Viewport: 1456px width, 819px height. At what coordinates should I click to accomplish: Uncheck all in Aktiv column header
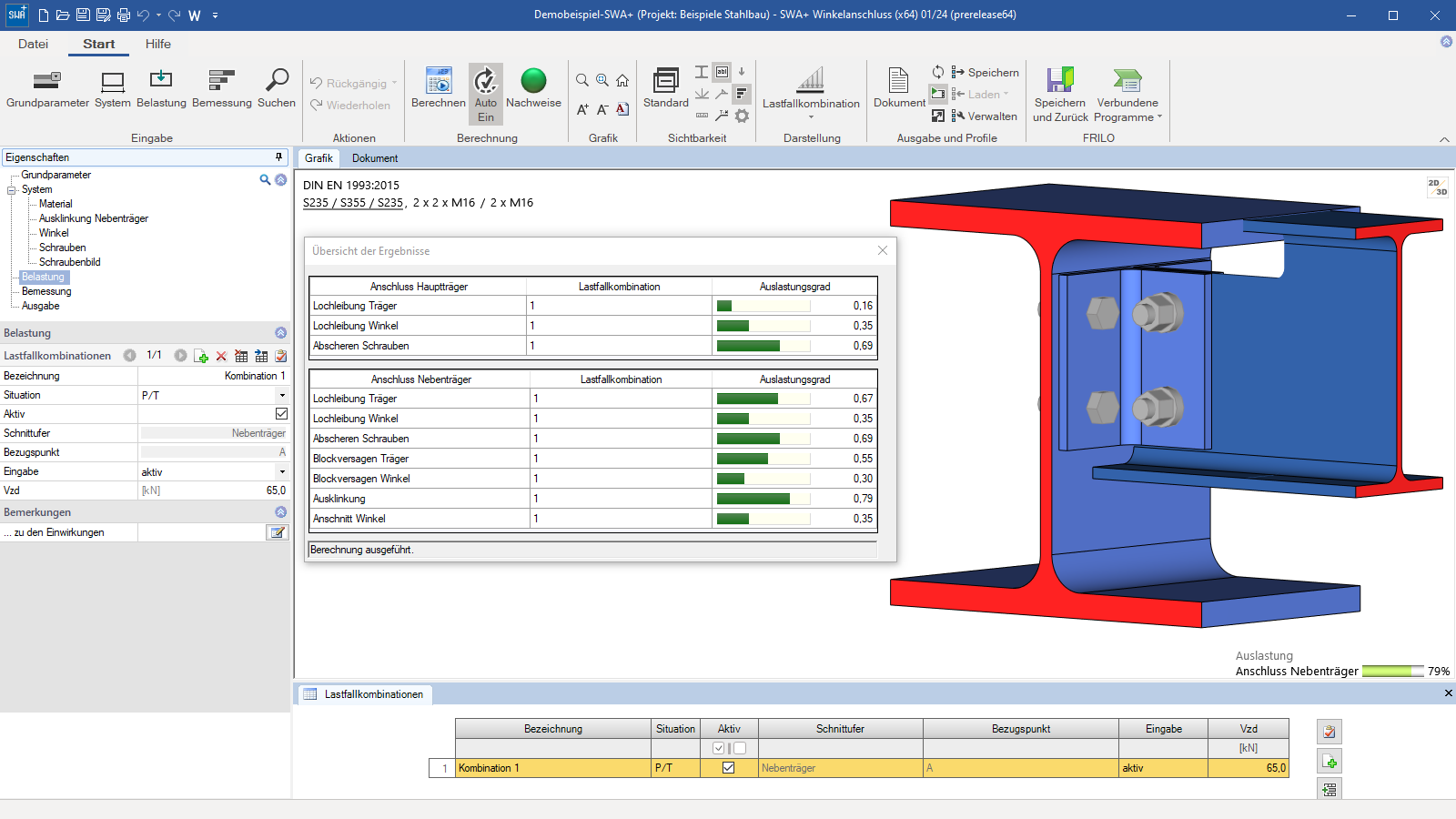pos(740,748)
